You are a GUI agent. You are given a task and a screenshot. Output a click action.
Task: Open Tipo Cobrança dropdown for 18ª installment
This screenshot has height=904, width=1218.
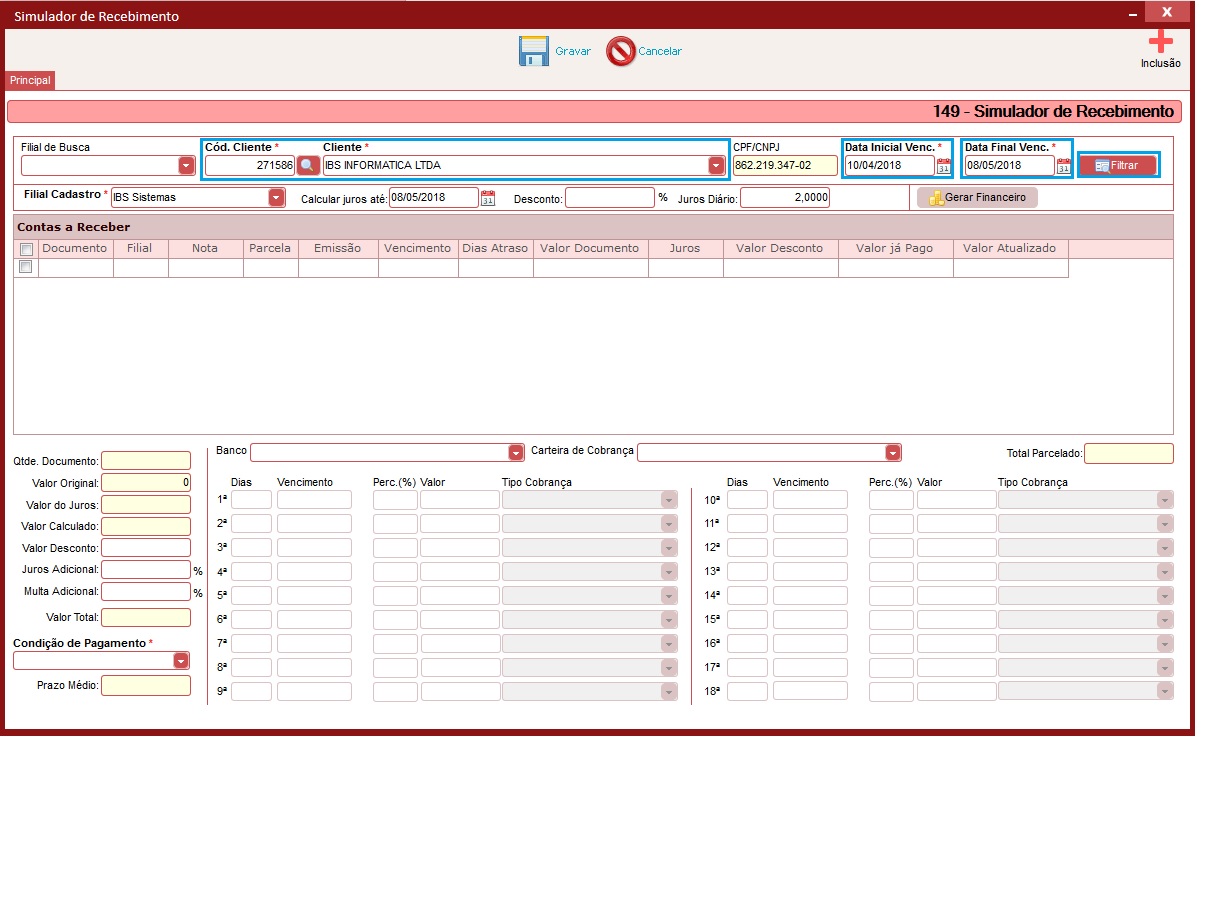point(1165,691)
